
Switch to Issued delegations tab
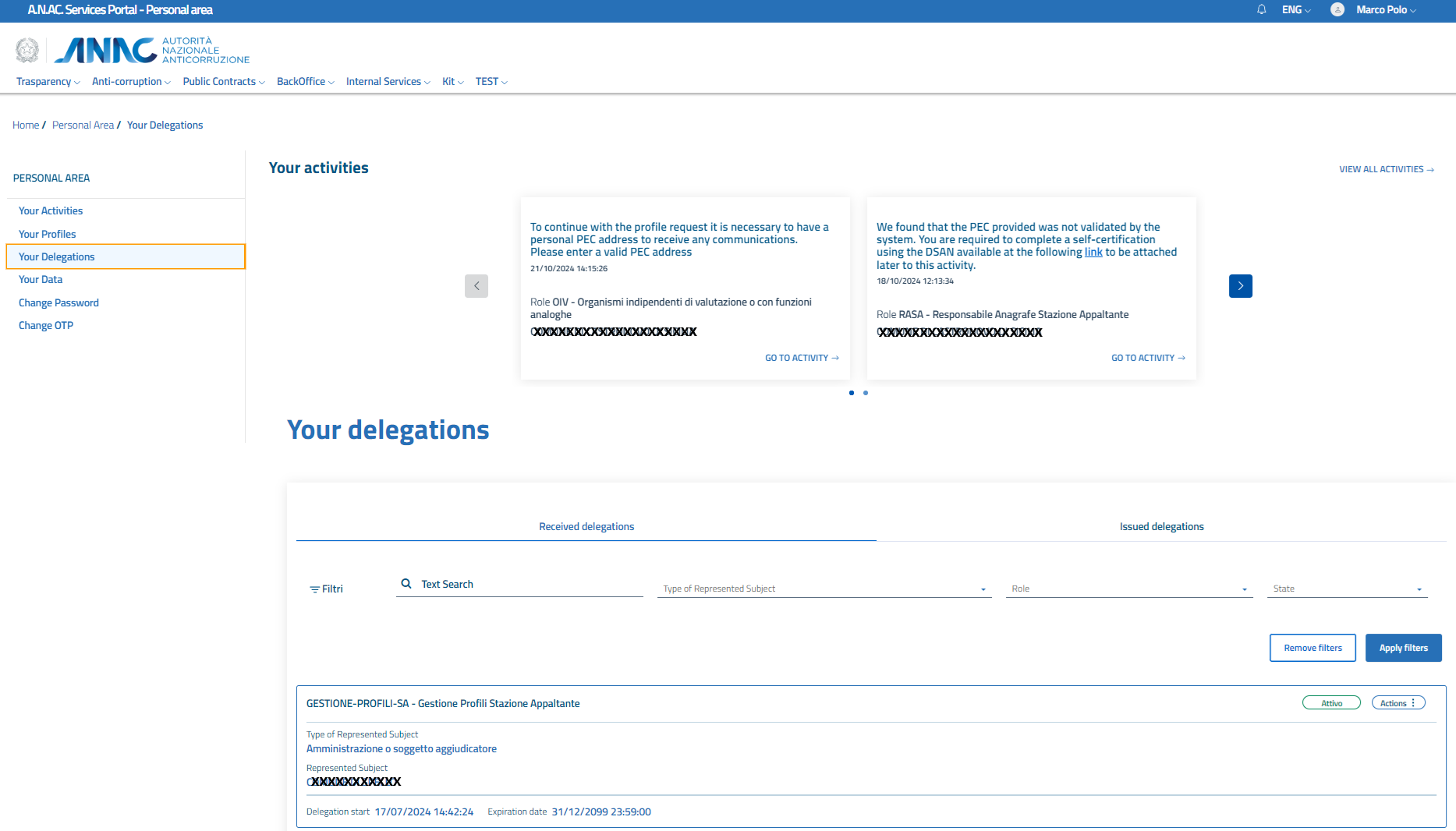click(x=1161, y=527)
